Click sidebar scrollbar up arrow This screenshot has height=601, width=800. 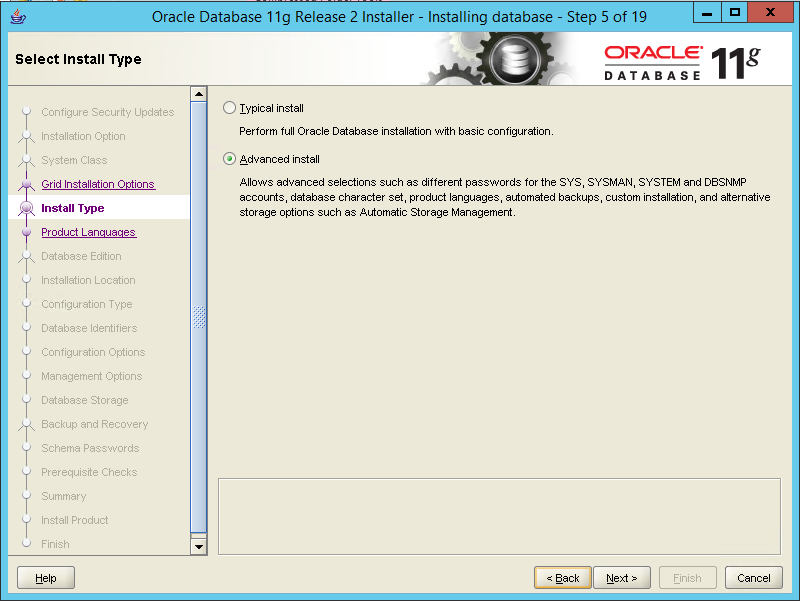(x=198, y=94)
